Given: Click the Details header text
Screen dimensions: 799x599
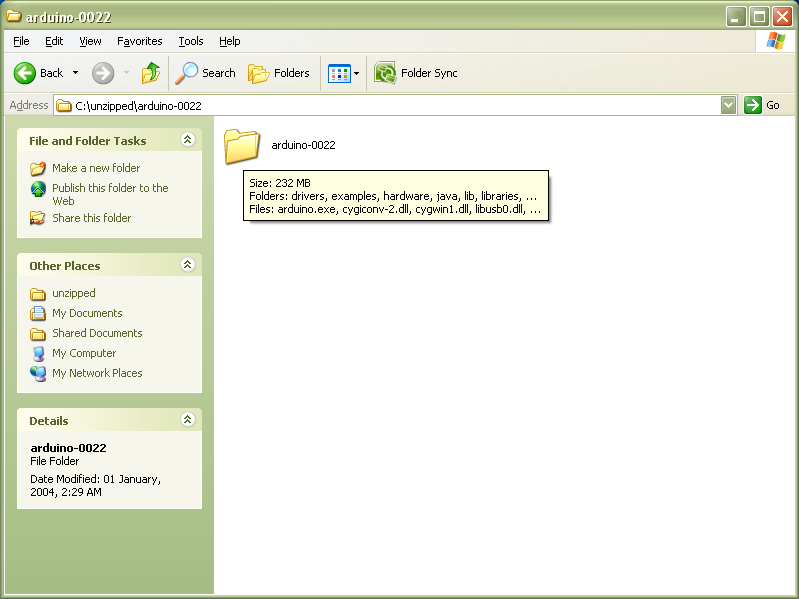Looking at the screenshot, I should pos(48,421).
